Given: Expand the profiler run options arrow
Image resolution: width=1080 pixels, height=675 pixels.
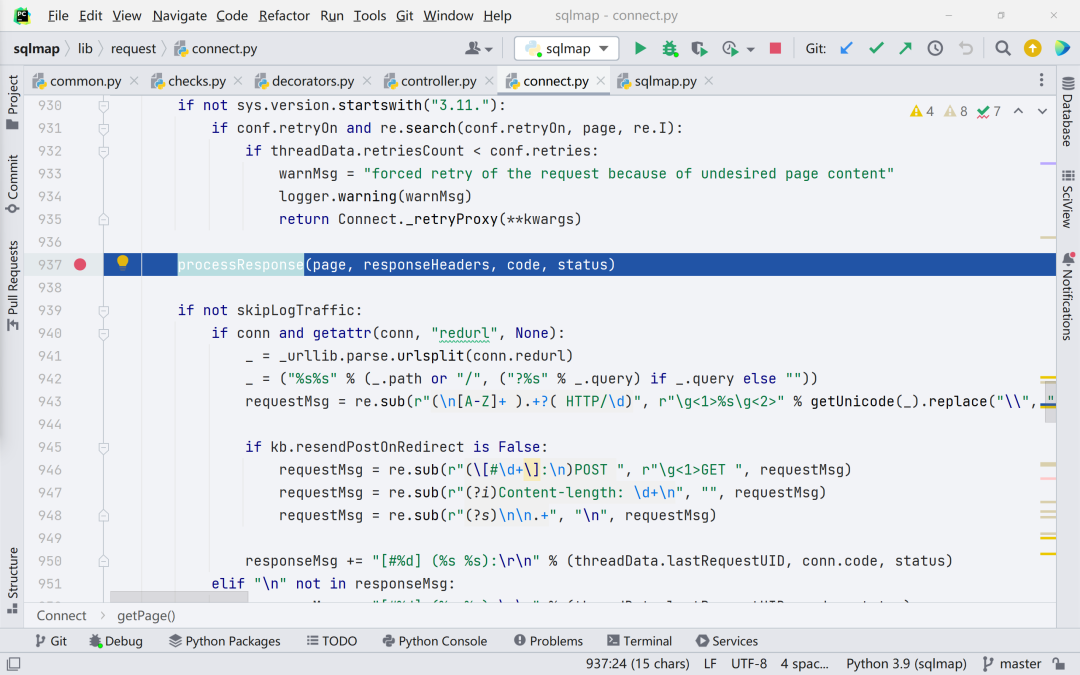Looking at the screenshot, I should coord(750,49).
